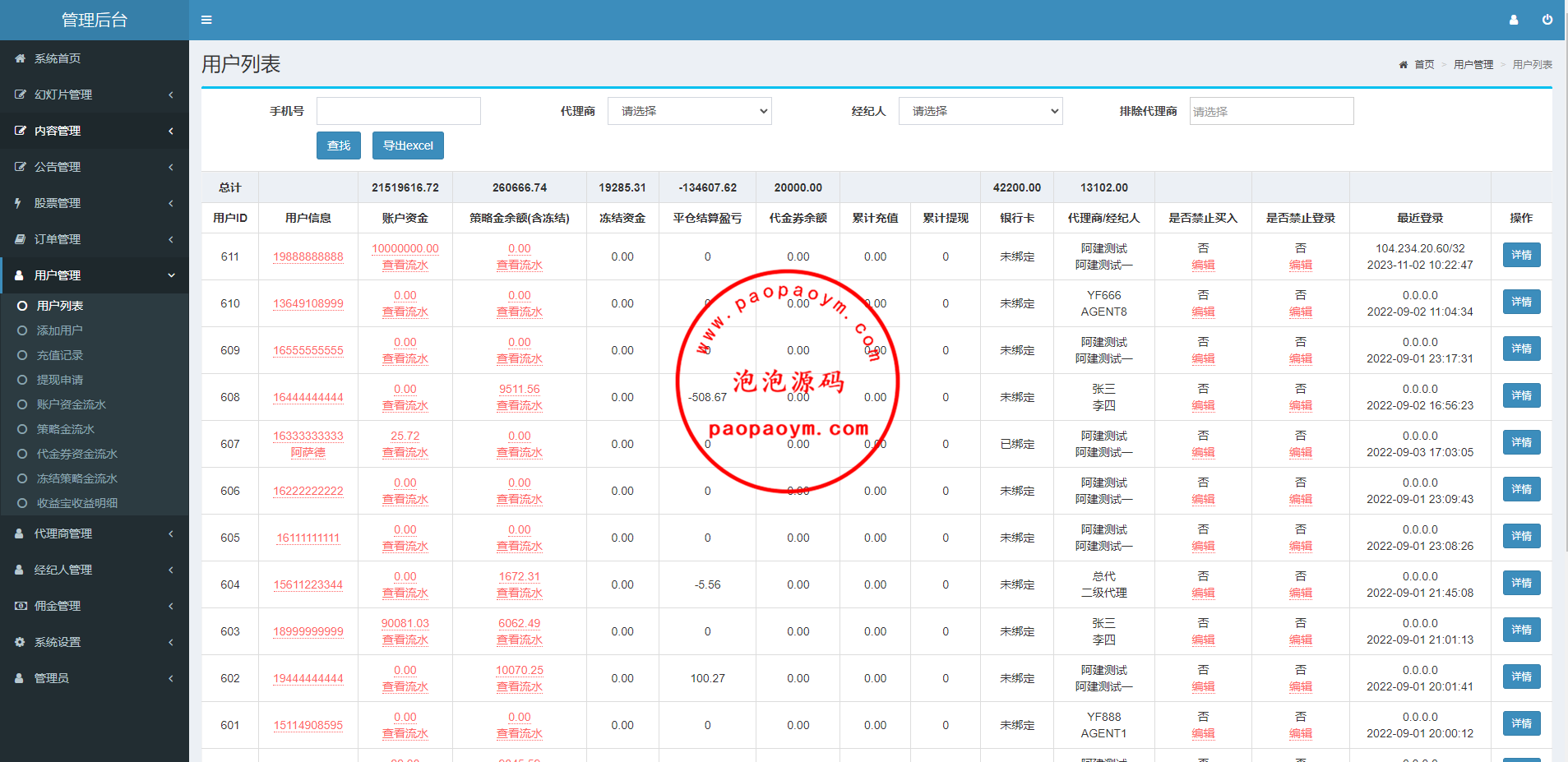Open the 经纪人管理 menu item
The height and width of the screenshot is (762, 1568).
click(95, 570)
